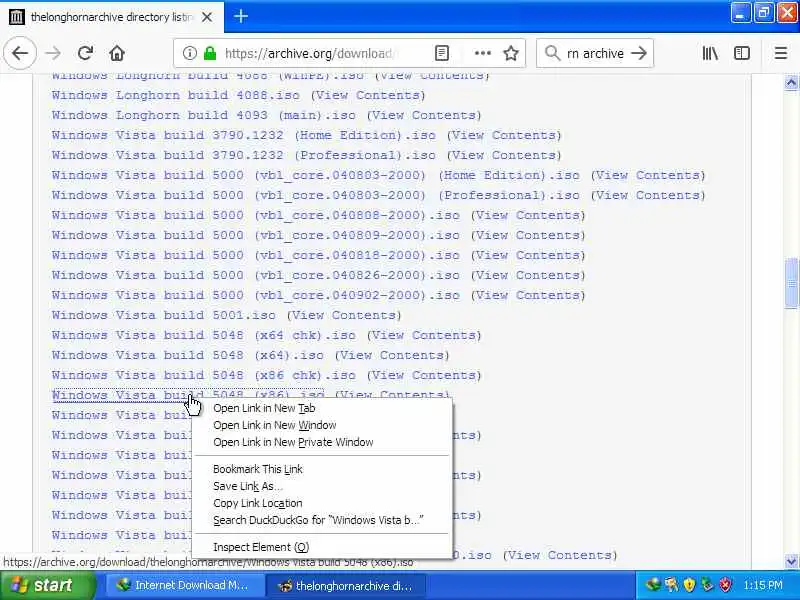Image resolution: width=800 pixels, height=600 pixels.
Task: Select Bookmark This Link
Action: (258, 469)
